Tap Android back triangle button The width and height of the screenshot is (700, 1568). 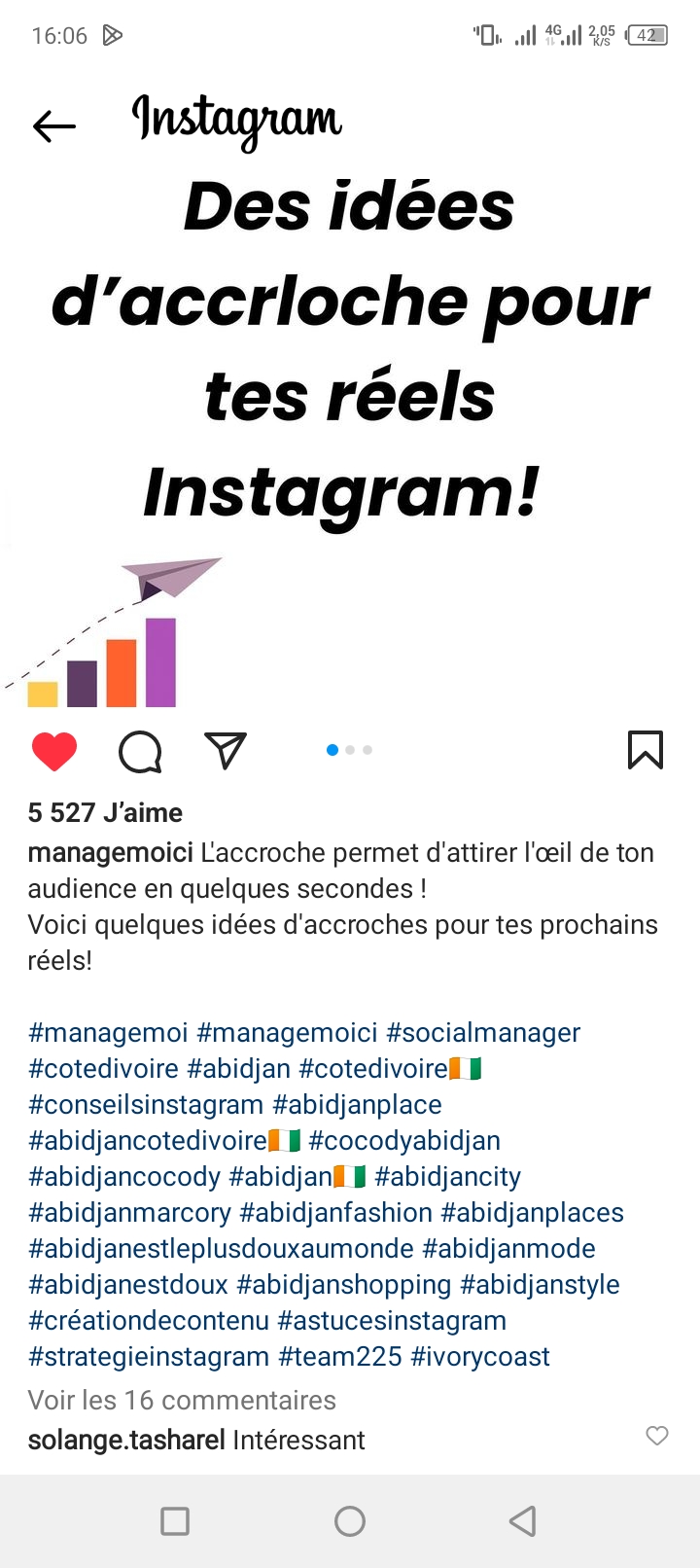(x=523, y=1521)
